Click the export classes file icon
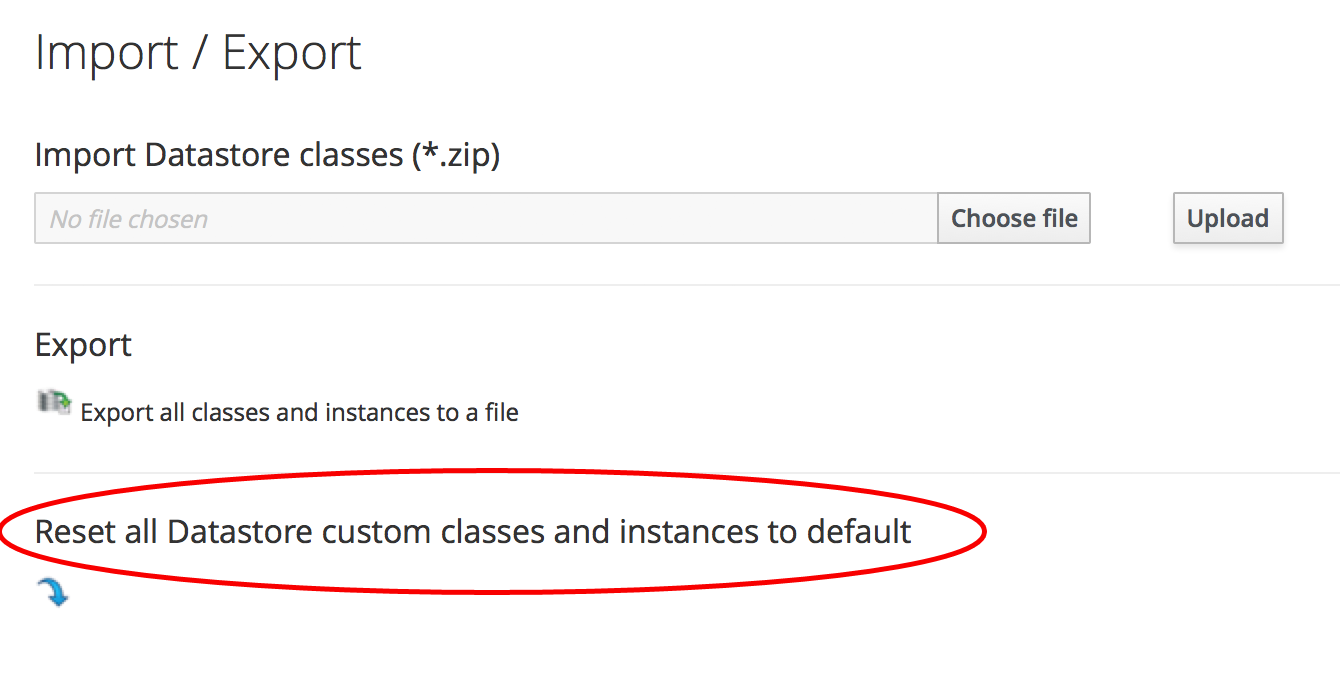Image resolution: width=1340 pixels, height=685 pixels. [x=55, y=403]
